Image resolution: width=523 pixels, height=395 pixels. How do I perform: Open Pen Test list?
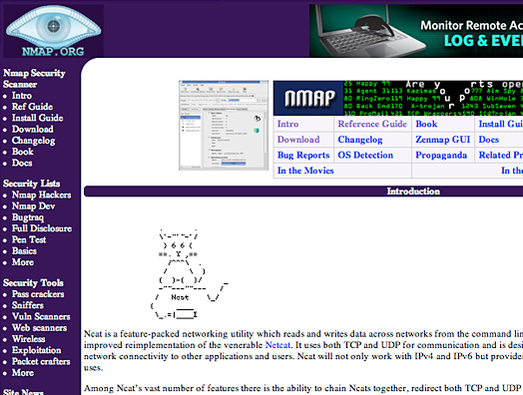(29, 240)
